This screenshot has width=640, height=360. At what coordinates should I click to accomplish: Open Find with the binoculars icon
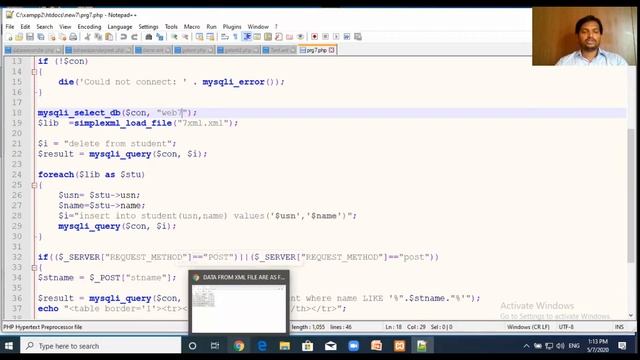pos(149,37)
